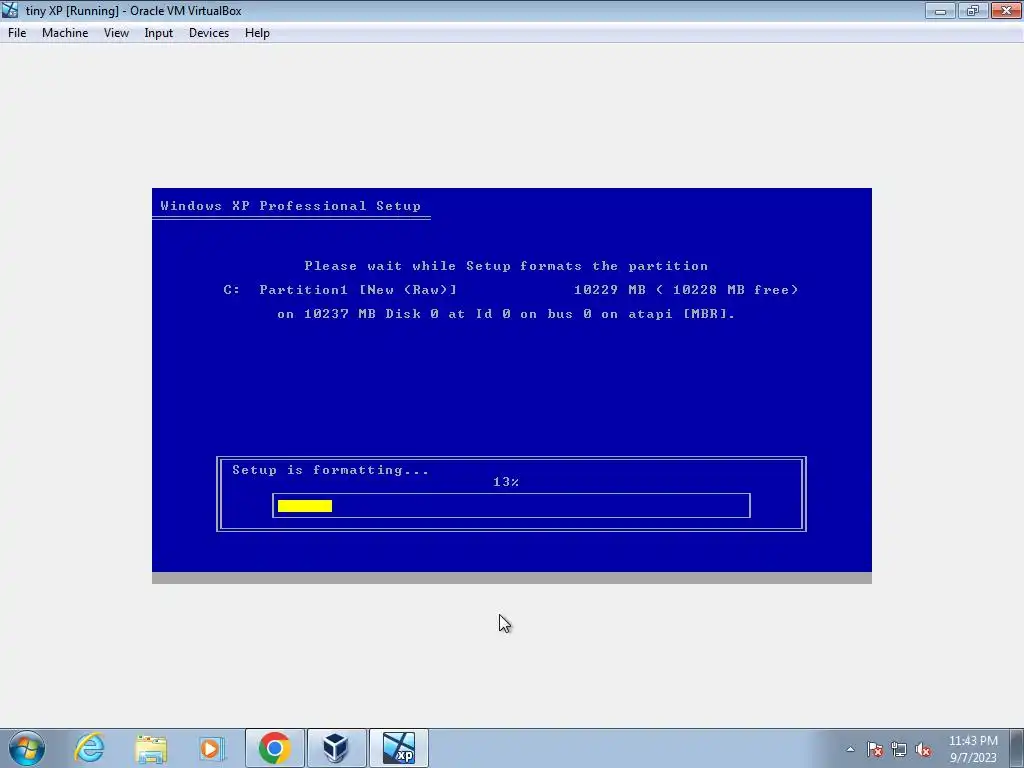Click the Disk 0 atapi [MBR] line

(506, 313)
